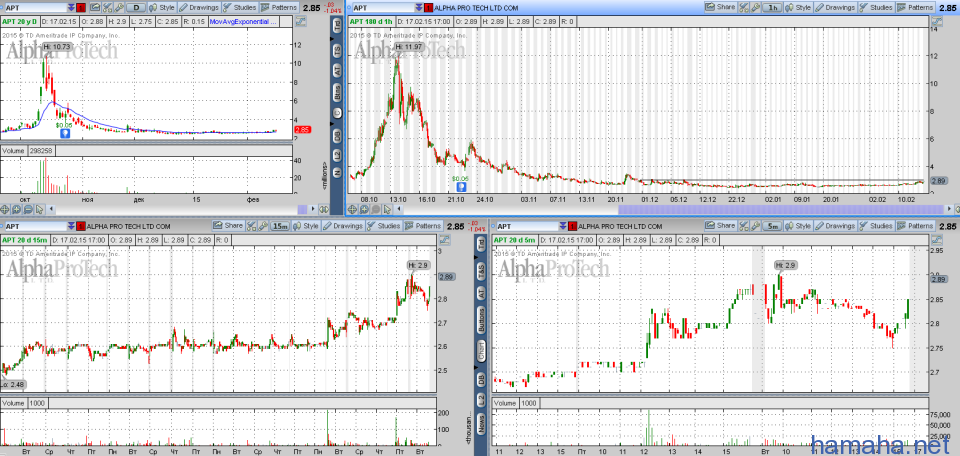The height and width of the screenshot is (456, 960).
Task: Open DB sidebar tab beside top-right chart
Action: point(337,135)
